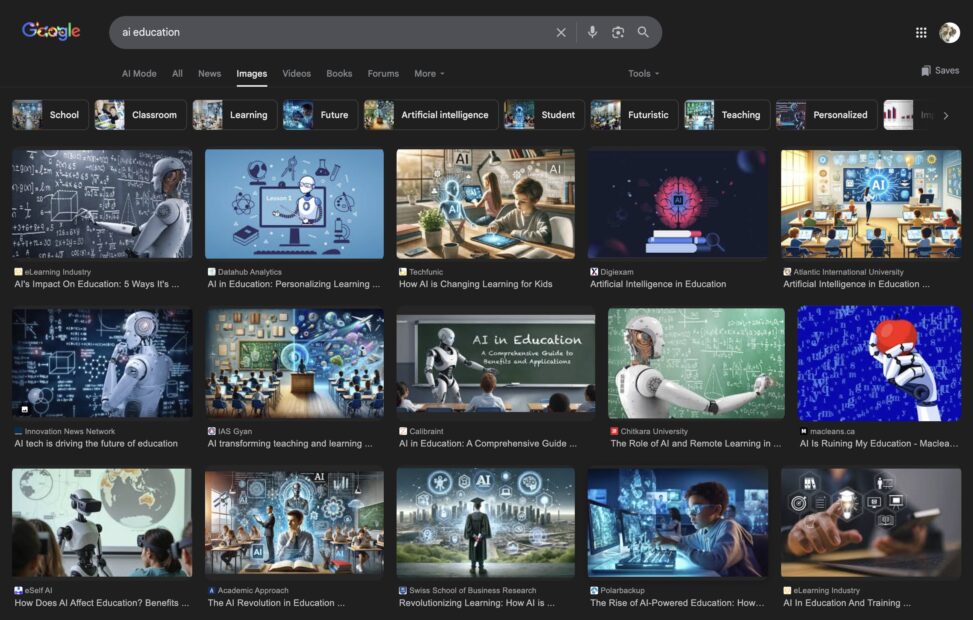Open the Books tab
Image resolution: width=973 pixels, height=620 pixels.
click(339, 73)
